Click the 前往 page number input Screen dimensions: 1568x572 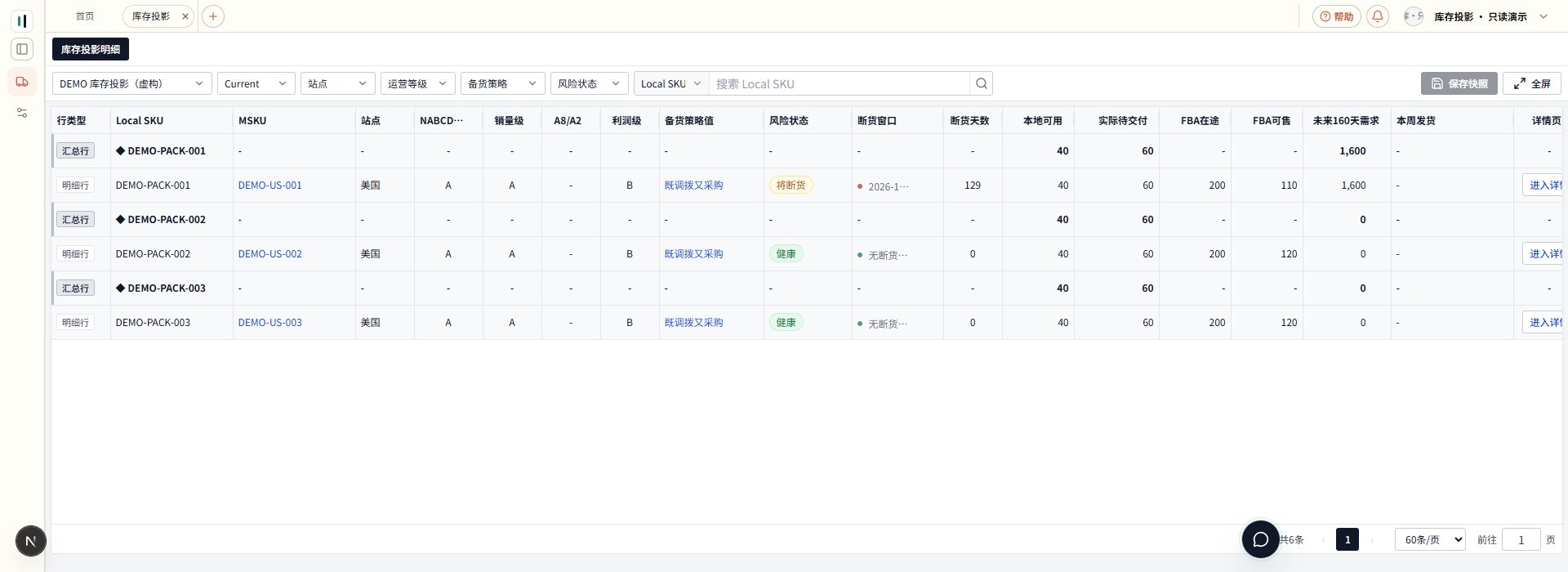click(x=1521, y=540)
